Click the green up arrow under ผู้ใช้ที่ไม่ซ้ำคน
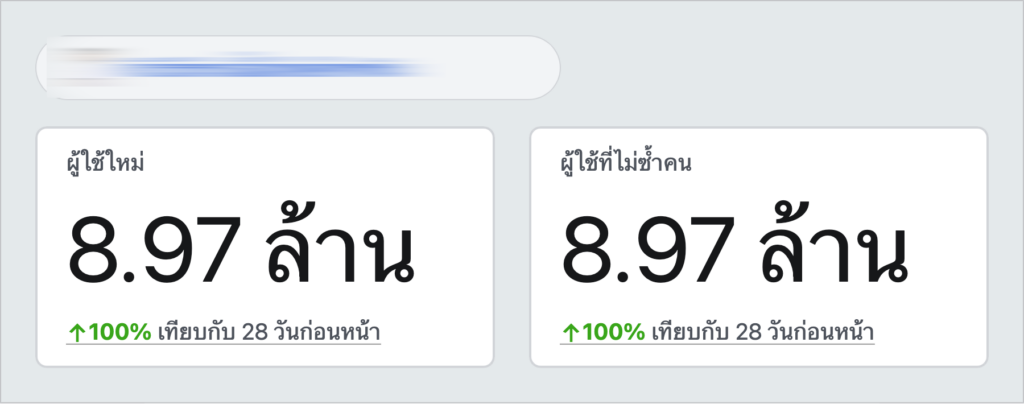The height and width of the screenshot is (404, 1024). [570, 332]
